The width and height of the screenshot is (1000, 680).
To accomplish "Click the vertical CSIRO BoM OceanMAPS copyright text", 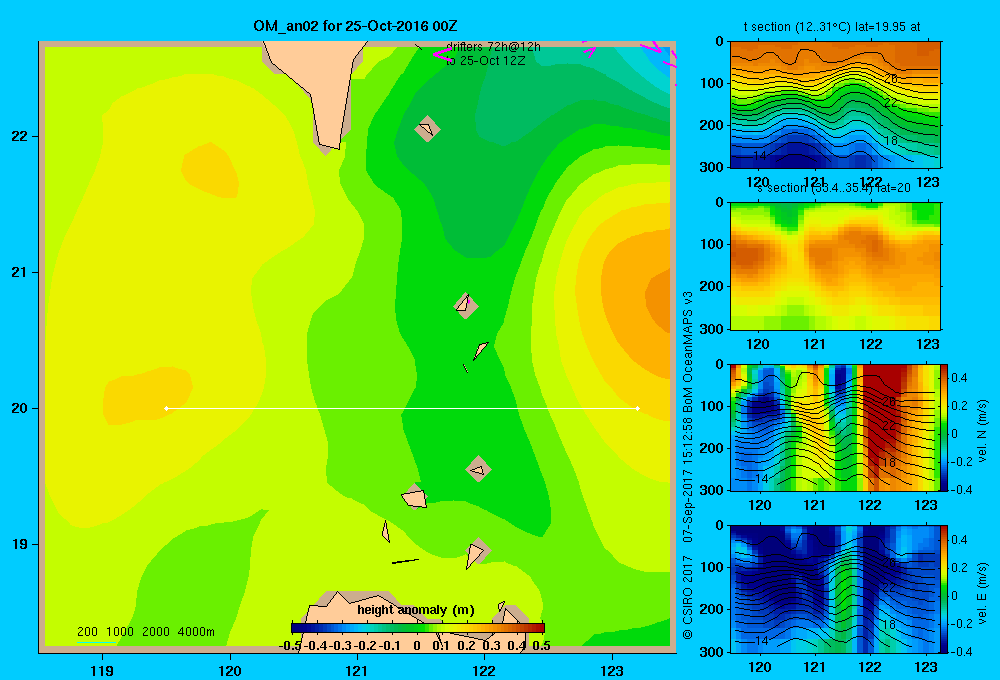I will [688, 465].
